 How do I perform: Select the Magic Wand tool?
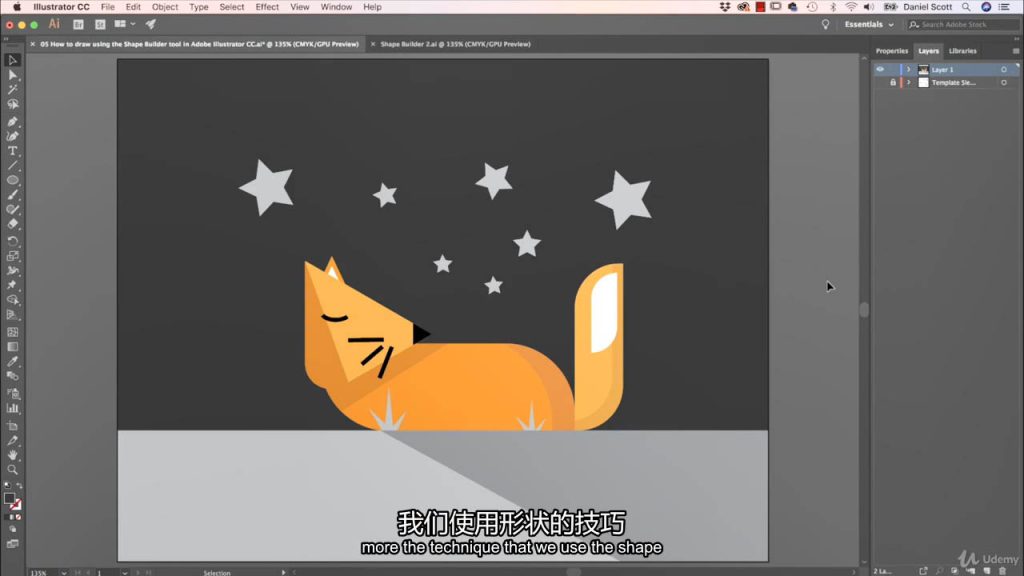coord(12,89)
